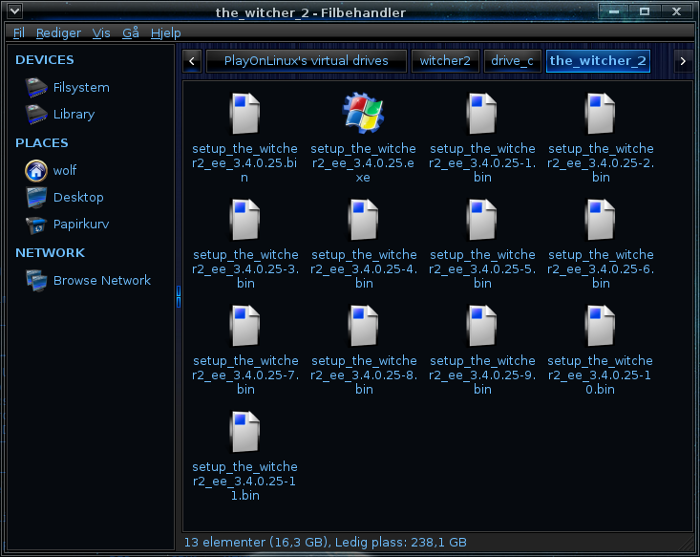Image resolution: width=700 pixels, height=557 pixels.
Task: Maximize the Filbehandler window
Action: [x=644, y=11]
